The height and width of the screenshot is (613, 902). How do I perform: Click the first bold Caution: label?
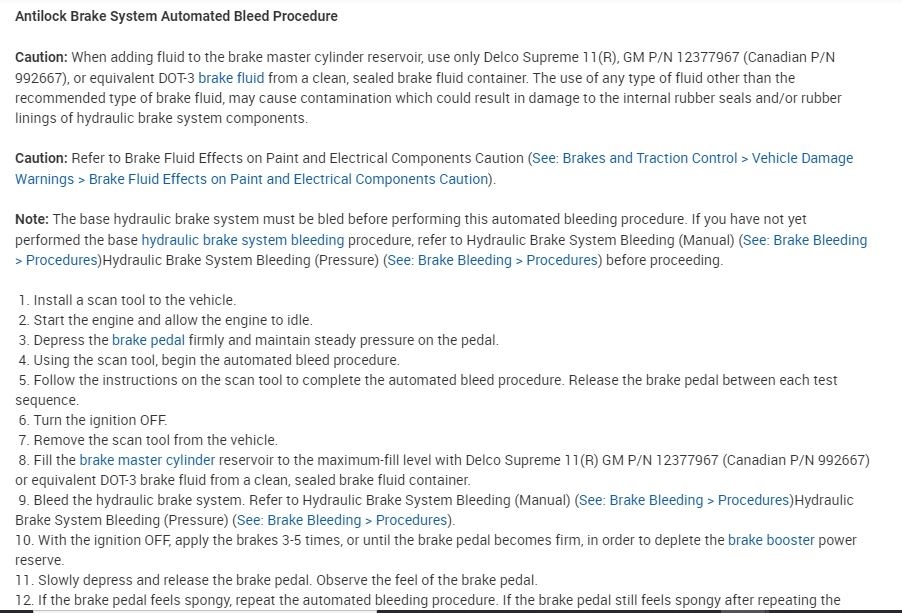point(41,58)
